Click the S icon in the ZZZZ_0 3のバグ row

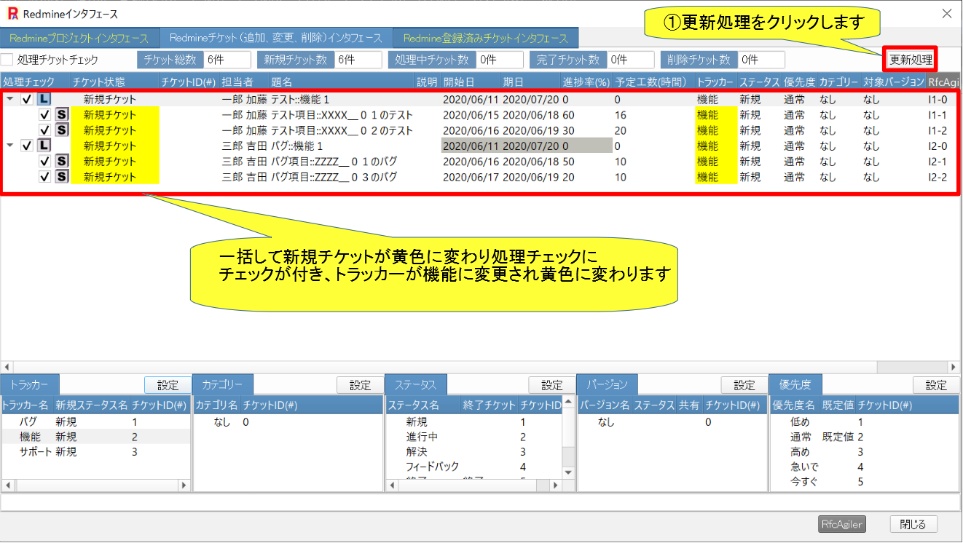61,177
